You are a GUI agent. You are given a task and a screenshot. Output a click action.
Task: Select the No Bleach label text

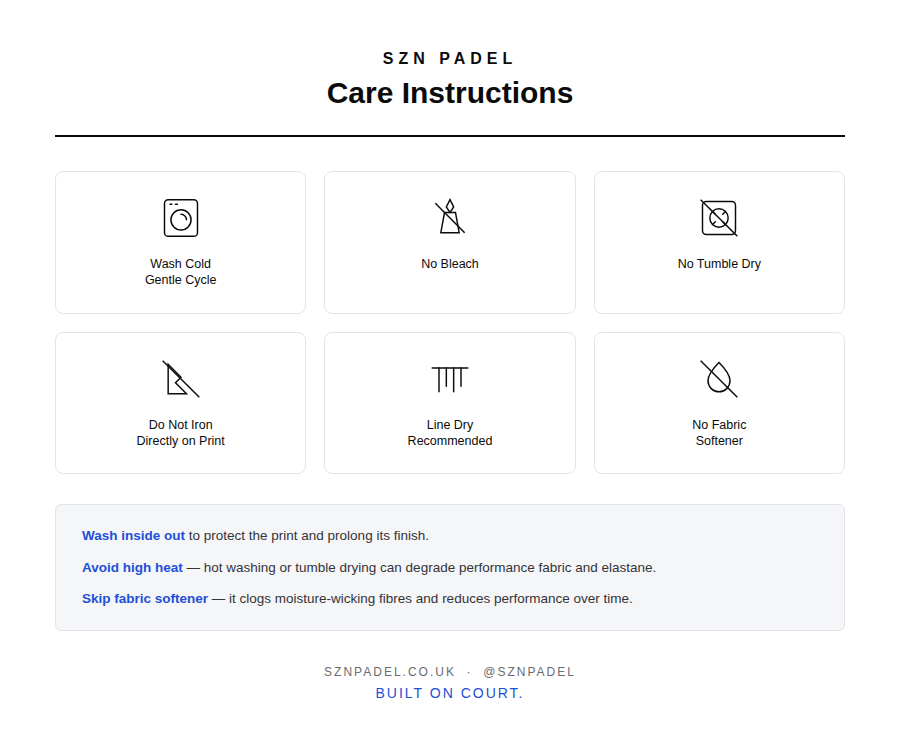449,263
